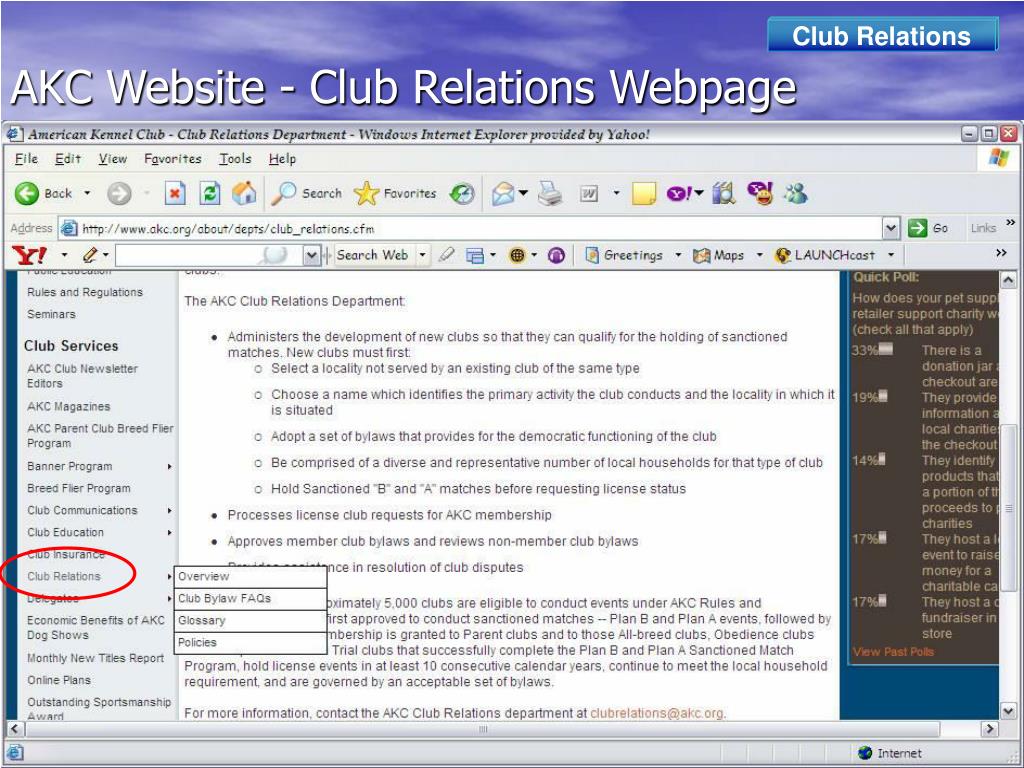1024x768 pixels.
Task: Select Overview in Club Relations flyout
Action: point(251,577)
